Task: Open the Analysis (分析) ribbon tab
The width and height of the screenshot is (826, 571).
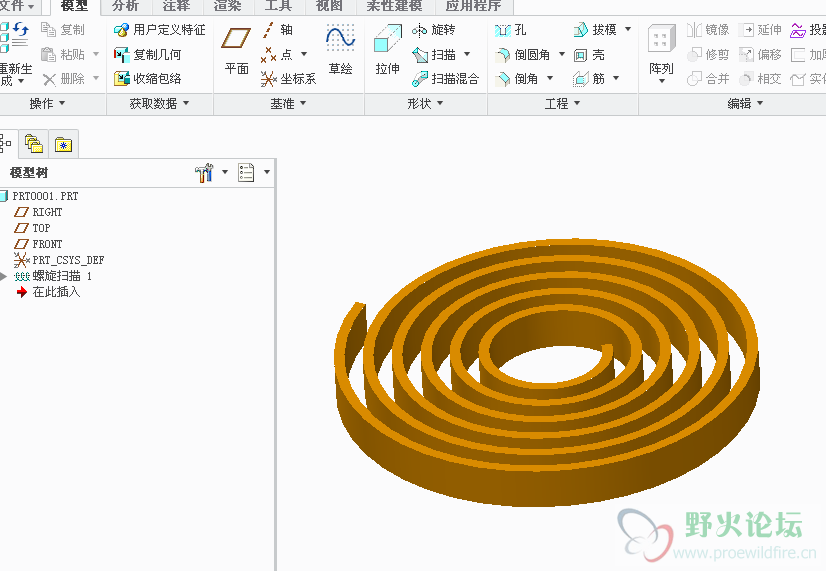Action: coord(125,6)
